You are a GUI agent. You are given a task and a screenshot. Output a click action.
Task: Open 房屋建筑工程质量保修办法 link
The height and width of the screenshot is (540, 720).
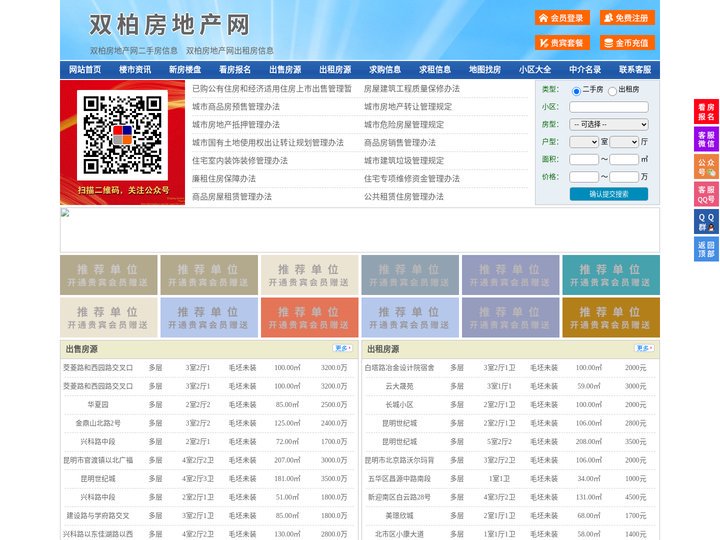point(412,89)
